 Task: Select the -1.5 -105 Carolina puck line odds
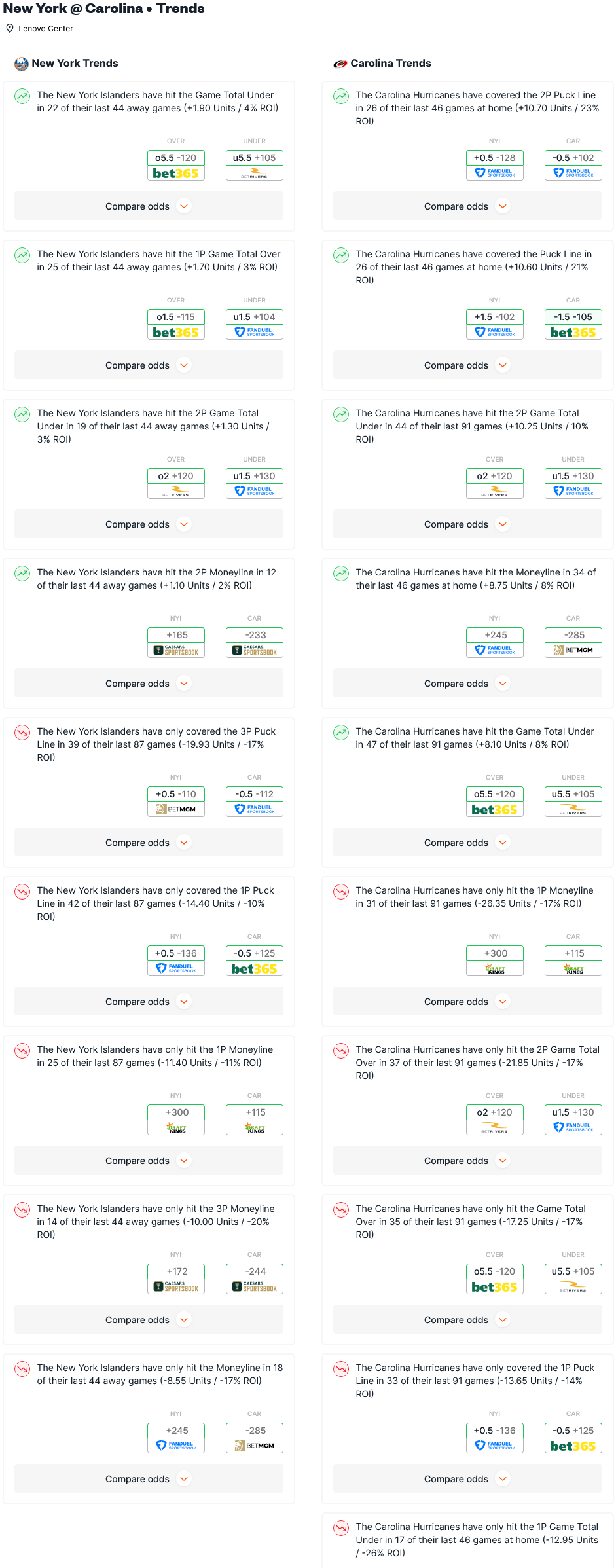click(x=573, y=324)
